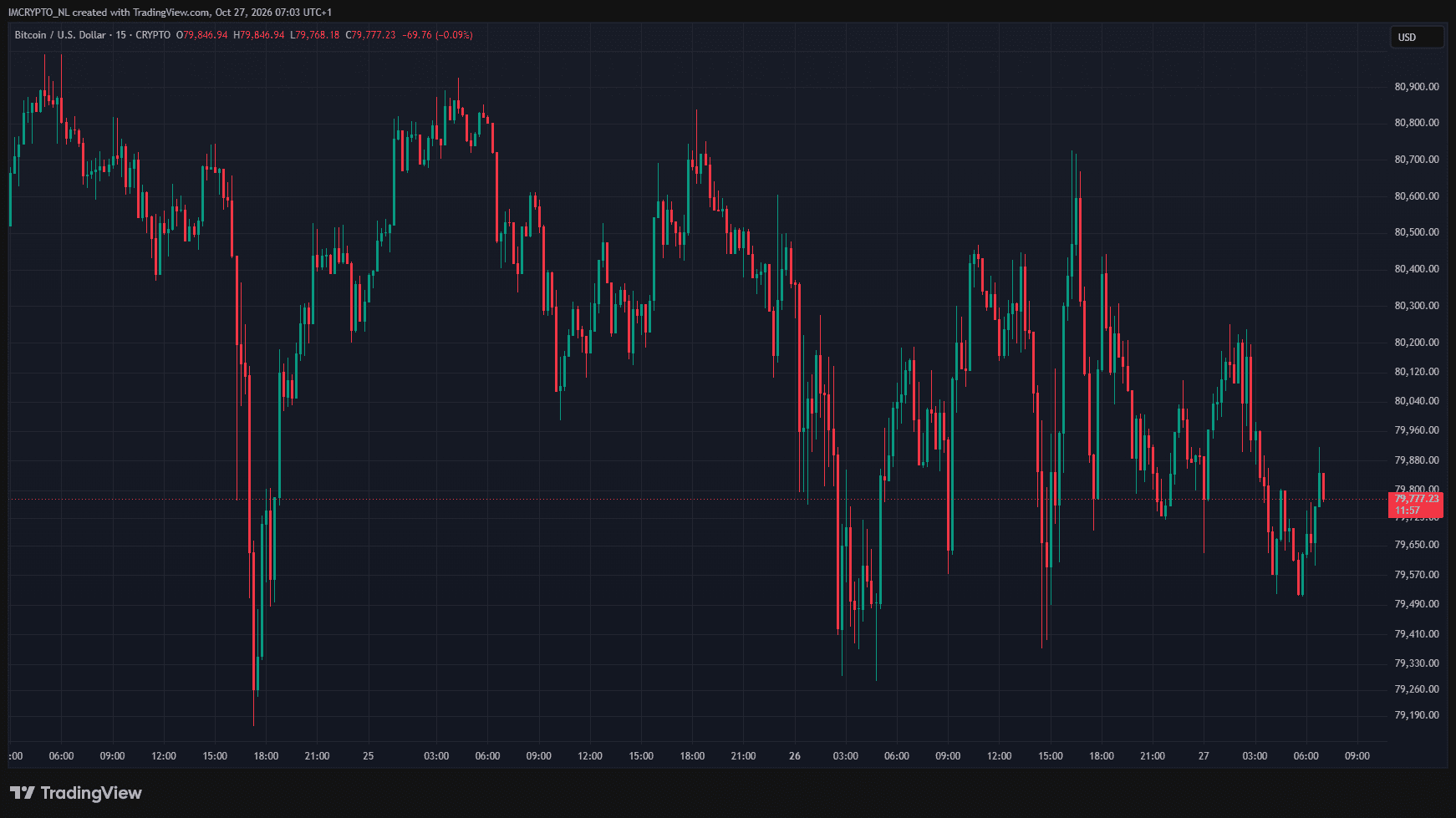Click the 80,700.00 price axis label
1456x818 pixels.
pyautogui.click(x=1417, y=160)
